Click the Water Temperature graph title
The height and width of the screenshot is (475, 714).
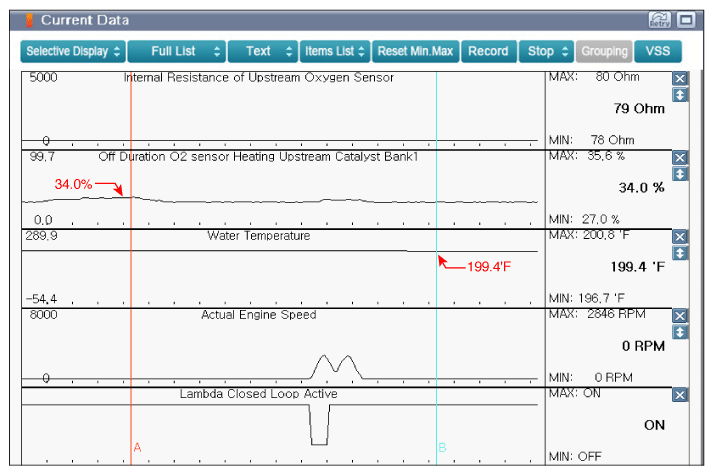coord(259,235)
